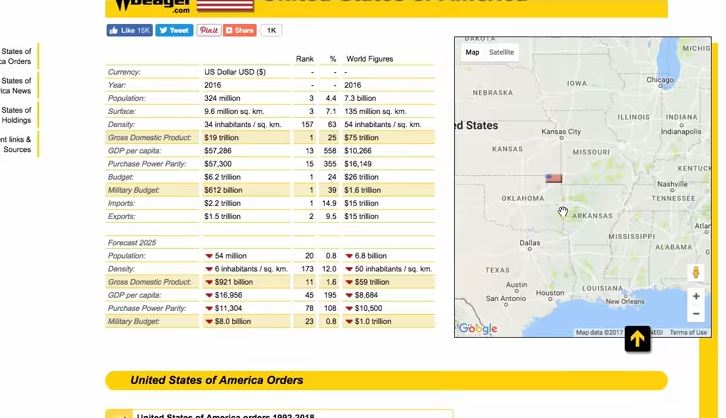Select the Map view tab
Viewport: 726px width, 418px height.
tap(472, 52)
